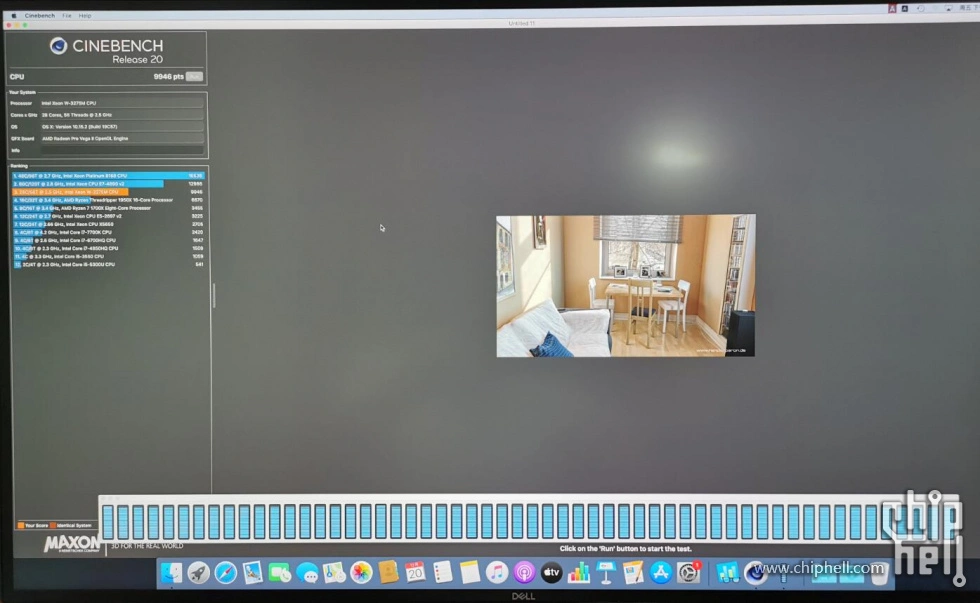This screenshot has height=603, width=980.
Task: Click the Cores x GHz field
Action: [122, 115]
